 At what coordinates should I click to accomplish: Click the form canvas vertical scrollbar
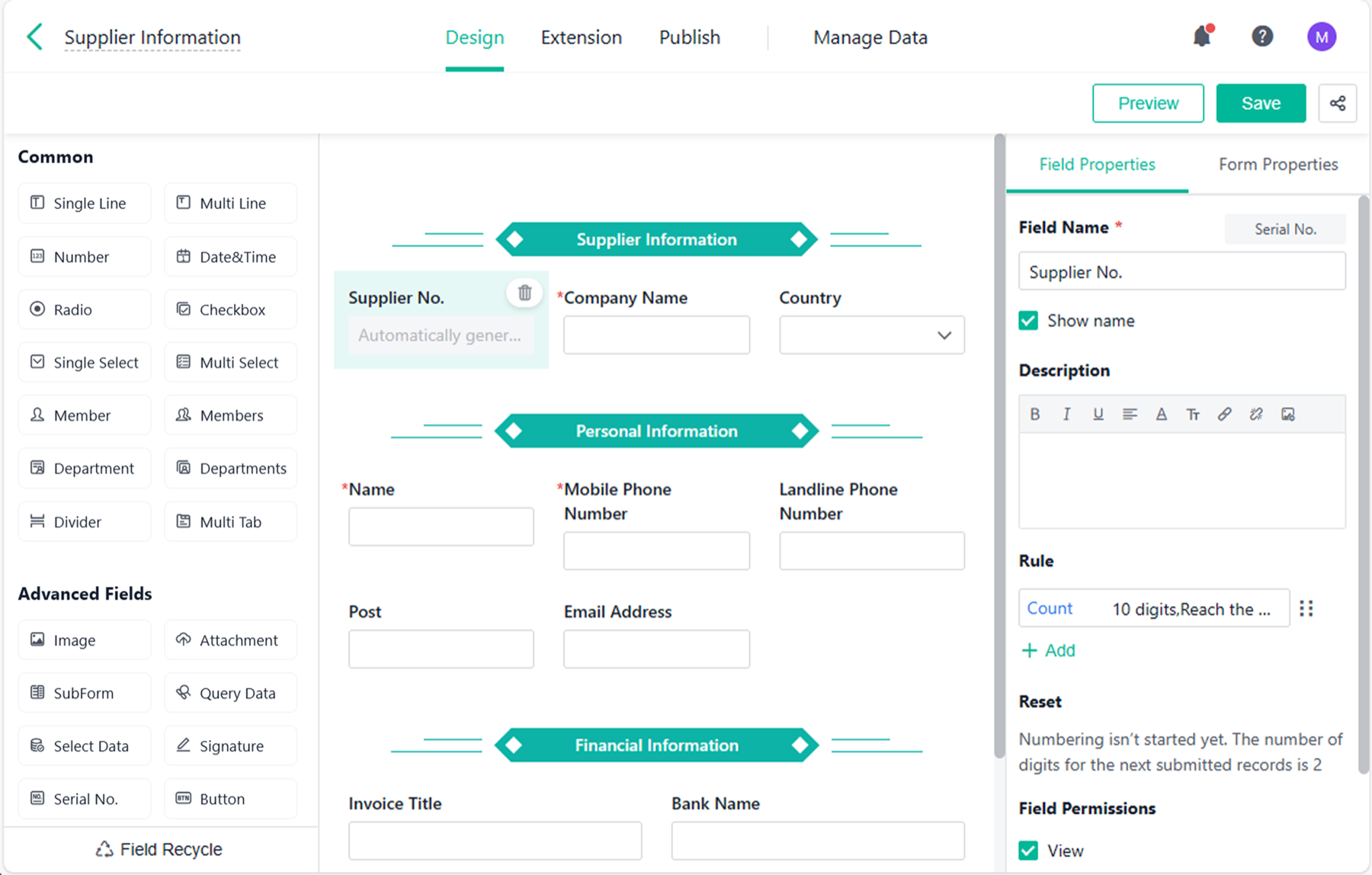point(999,447)
